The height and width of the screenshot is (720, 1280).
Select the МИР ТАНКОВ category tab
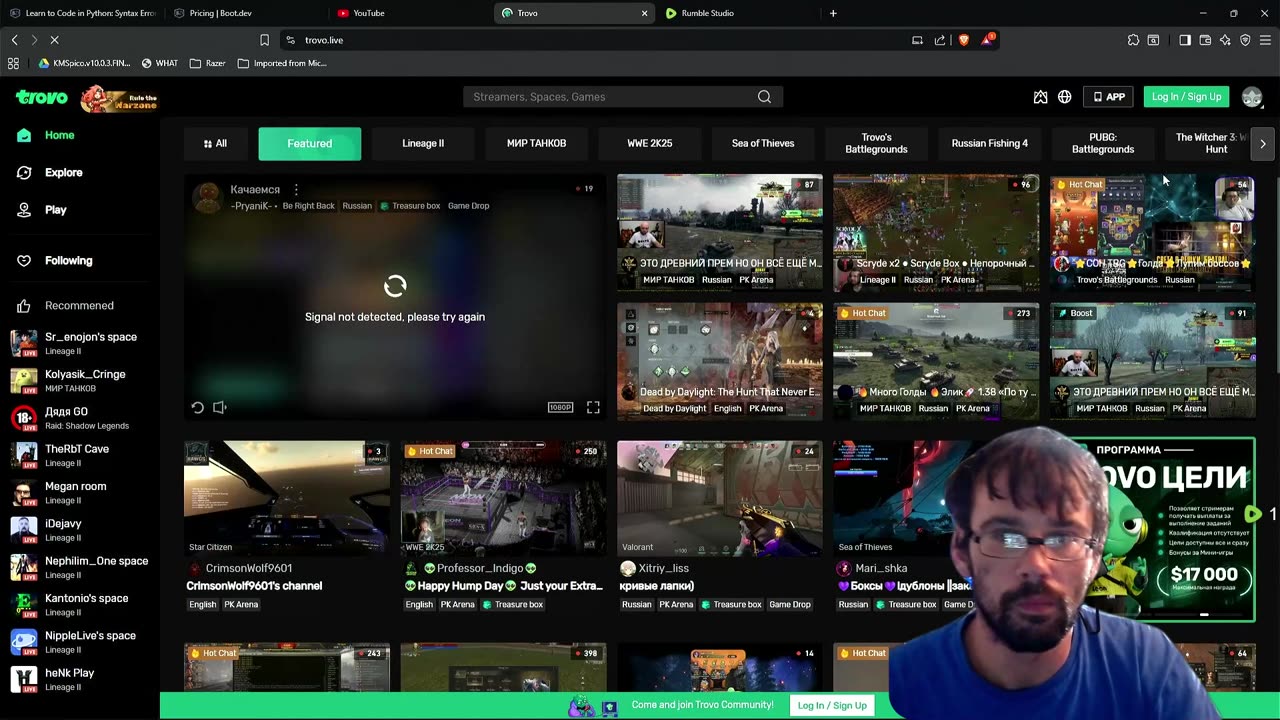536,143
